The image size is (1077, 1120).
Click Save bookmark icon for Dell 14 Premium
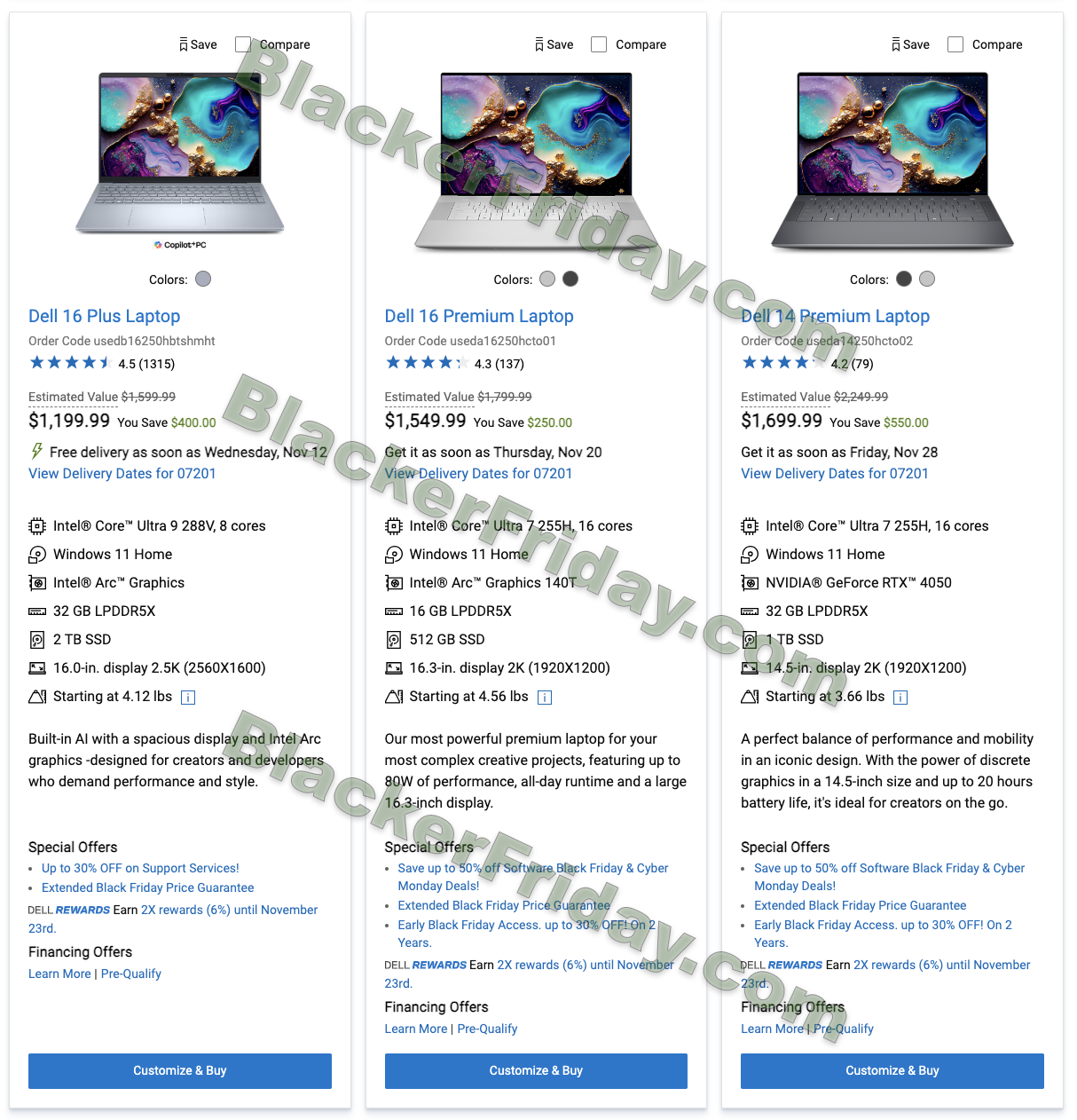point(896,44)
